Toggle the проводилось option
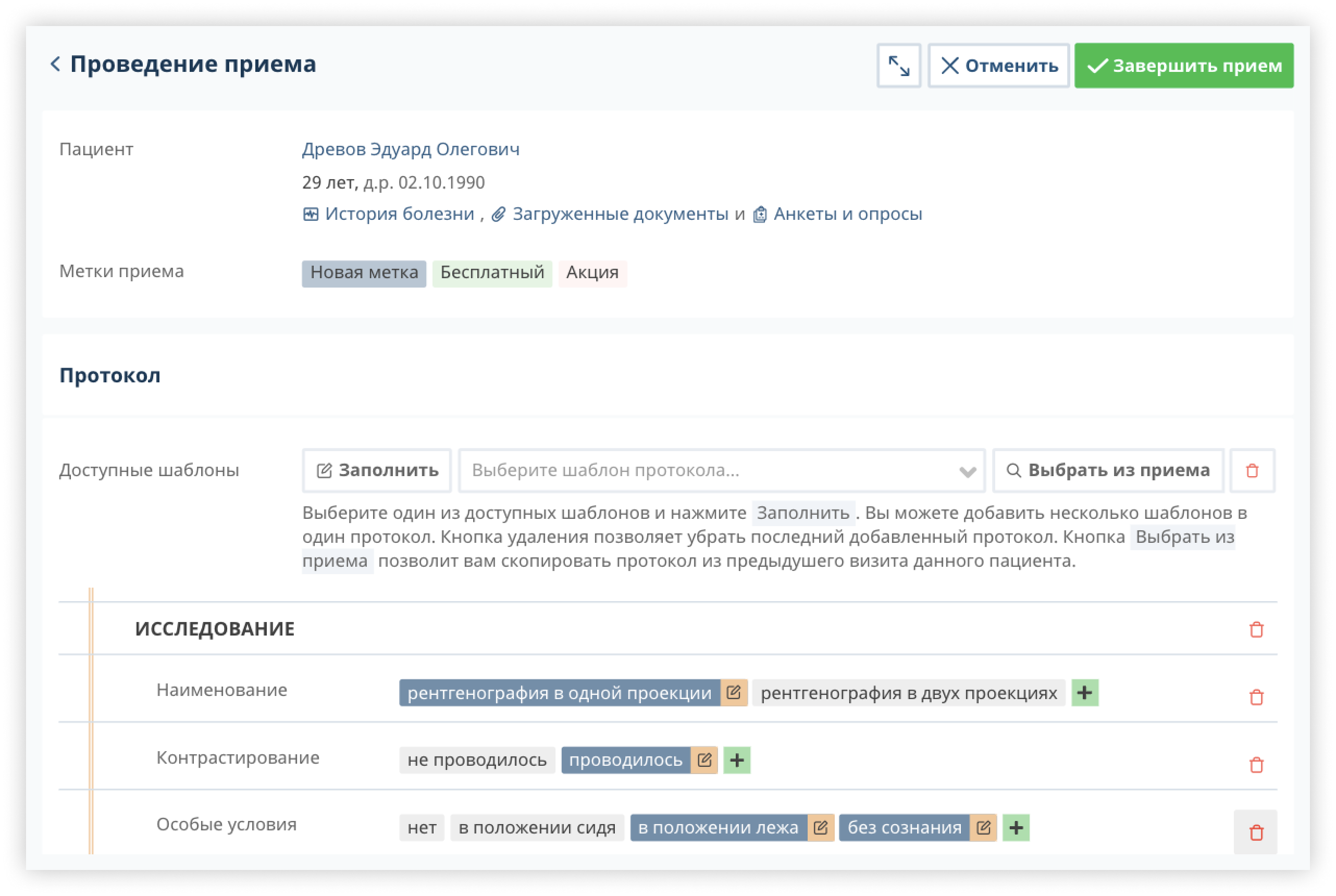Screen dimensions: 1336x896 tap(626, 761)
